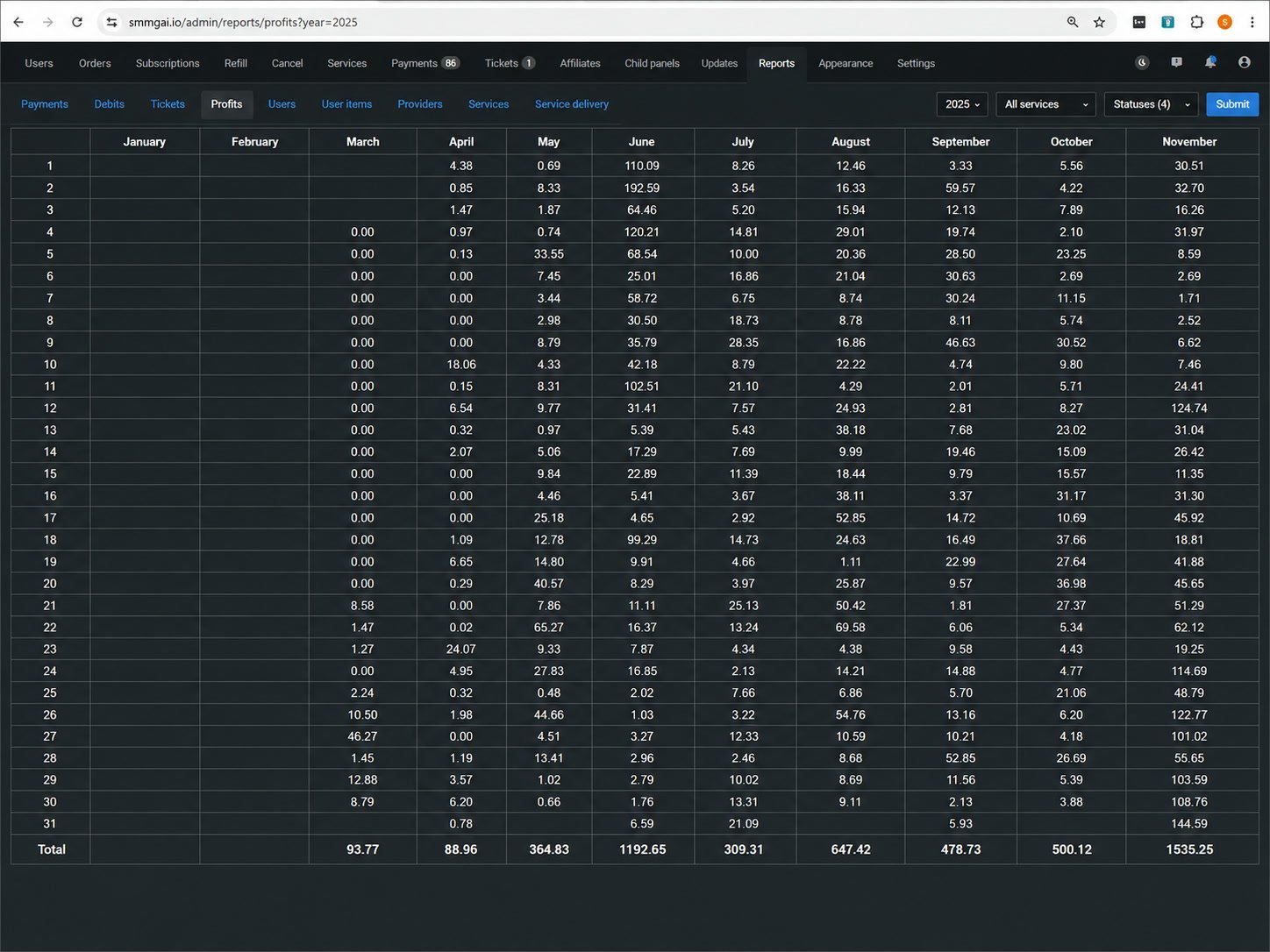The image size is (1270, 952).
Task: Open Tickets in the top navigation bar
Action: (x=510, y=63)
